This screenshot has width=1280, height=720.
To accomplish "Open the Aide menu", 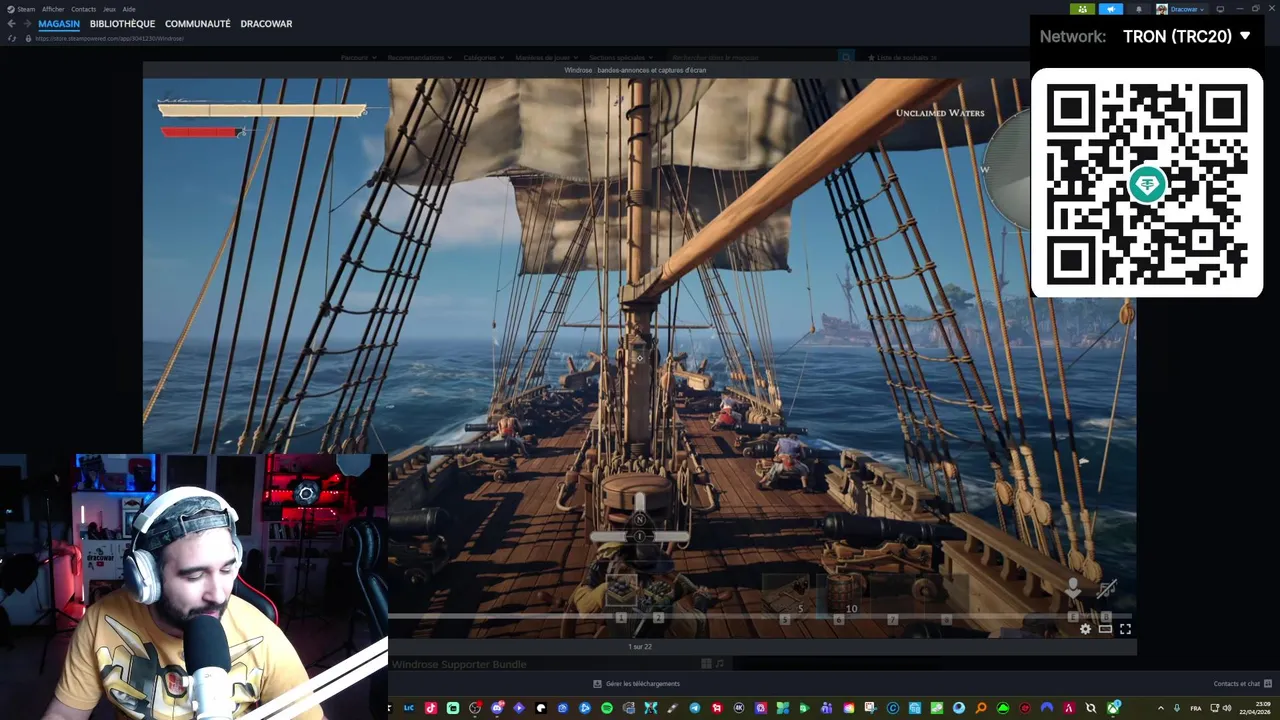I will [129, 9].
